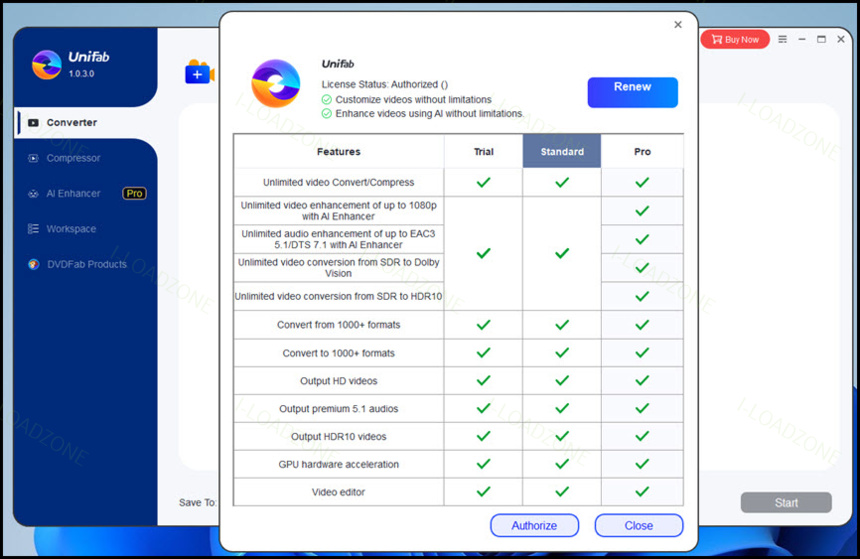Image resolution: width=860 pixels, height=559 pixels.
Task: Click the 1080p AI Enhancer feature row
Action: [x=338, y=211]
